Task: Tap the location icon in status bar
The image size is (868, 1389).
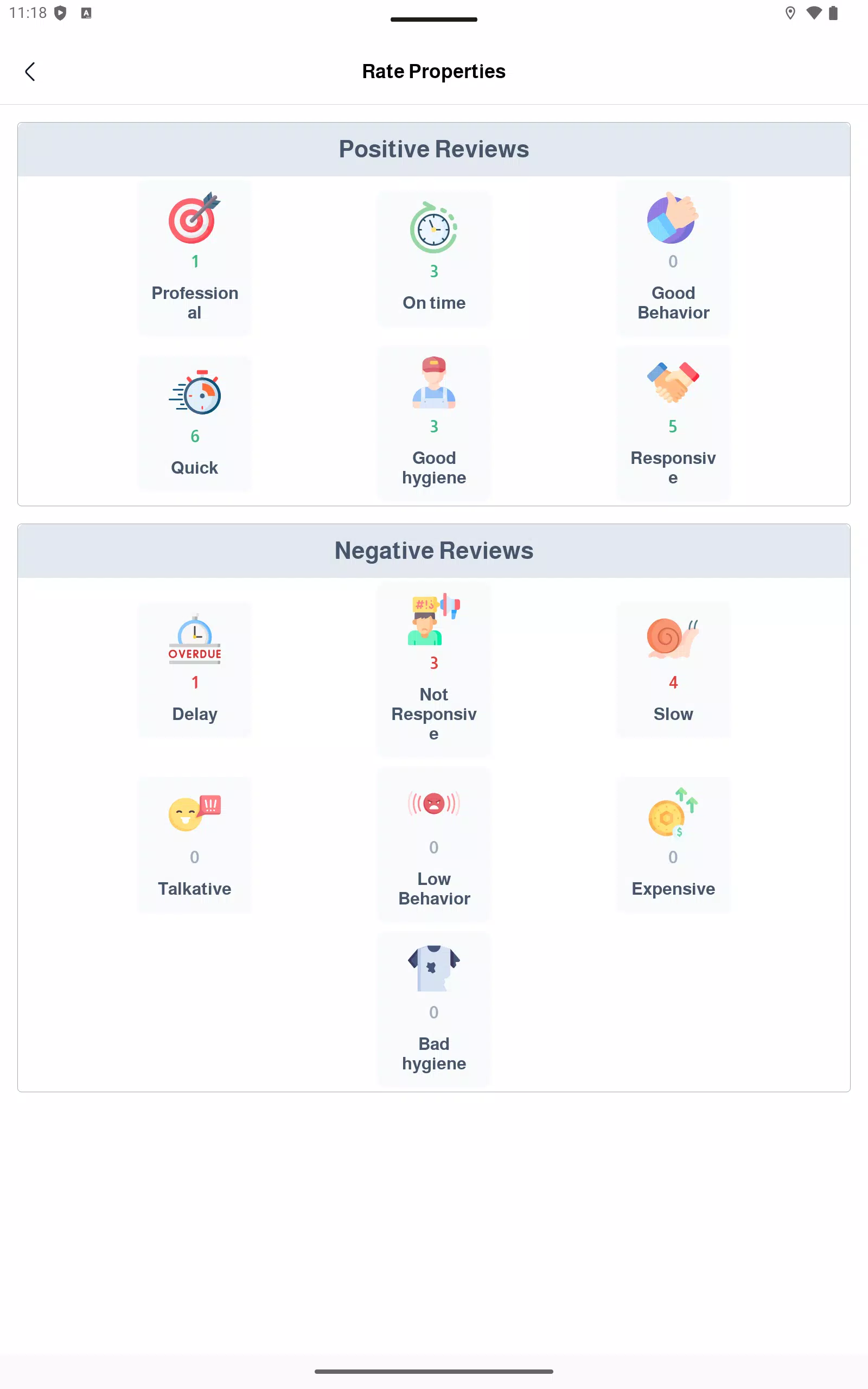Action: 790,13
